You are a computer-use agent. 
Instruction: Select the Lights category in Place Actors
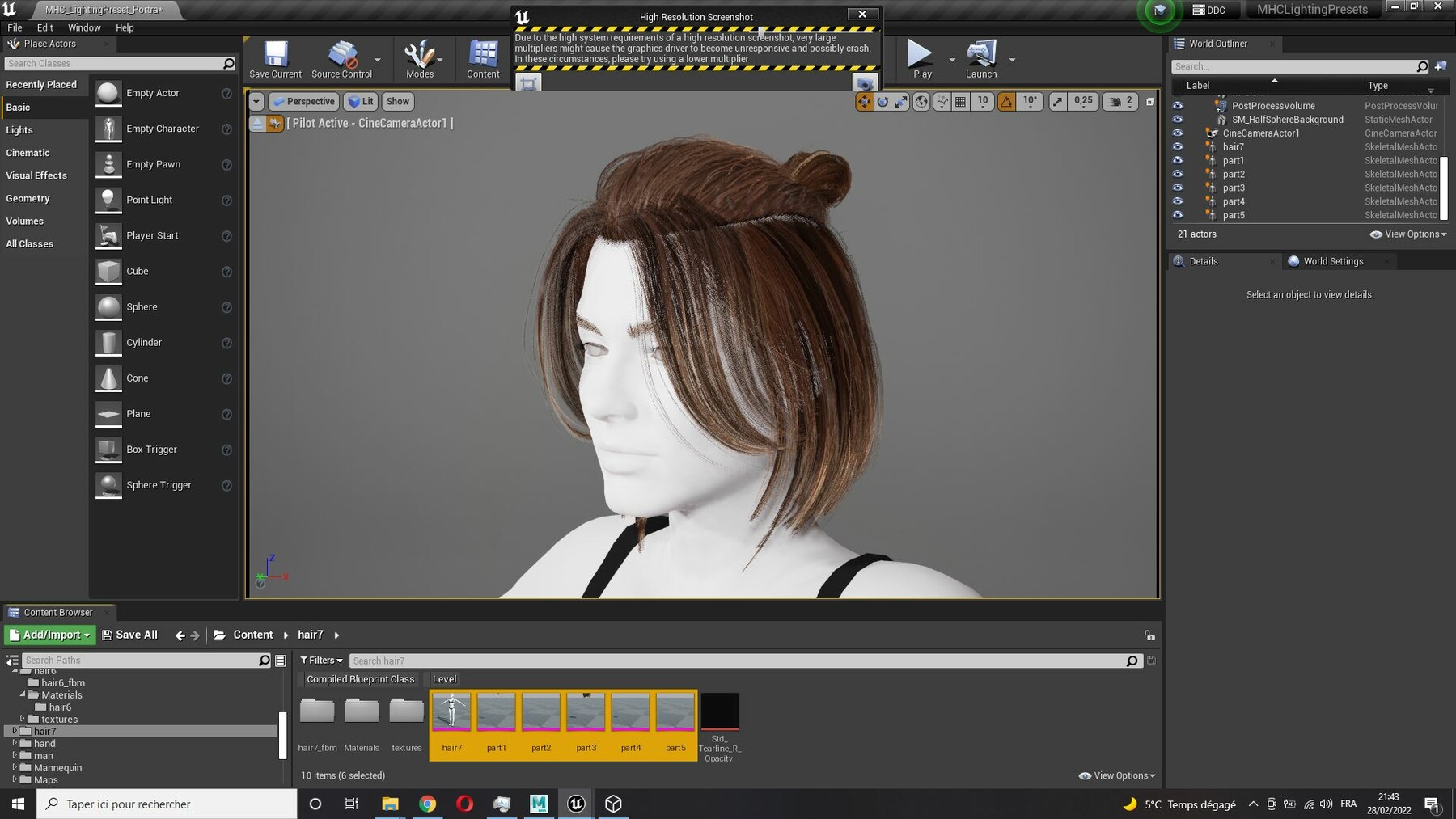(44, 130)
